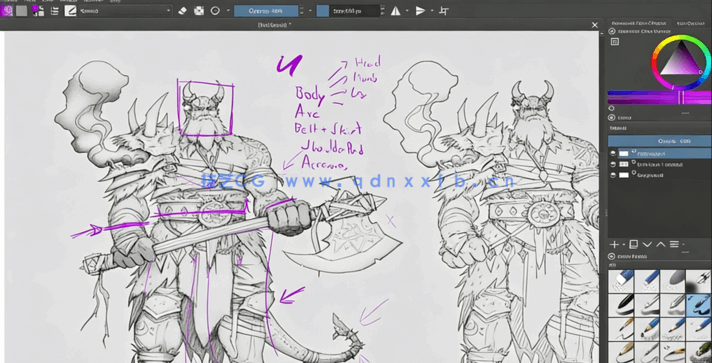Screen dimensions: 712x363
Task: Expand the horizontal mirror options arrow
Action: (x=407, y=11)
